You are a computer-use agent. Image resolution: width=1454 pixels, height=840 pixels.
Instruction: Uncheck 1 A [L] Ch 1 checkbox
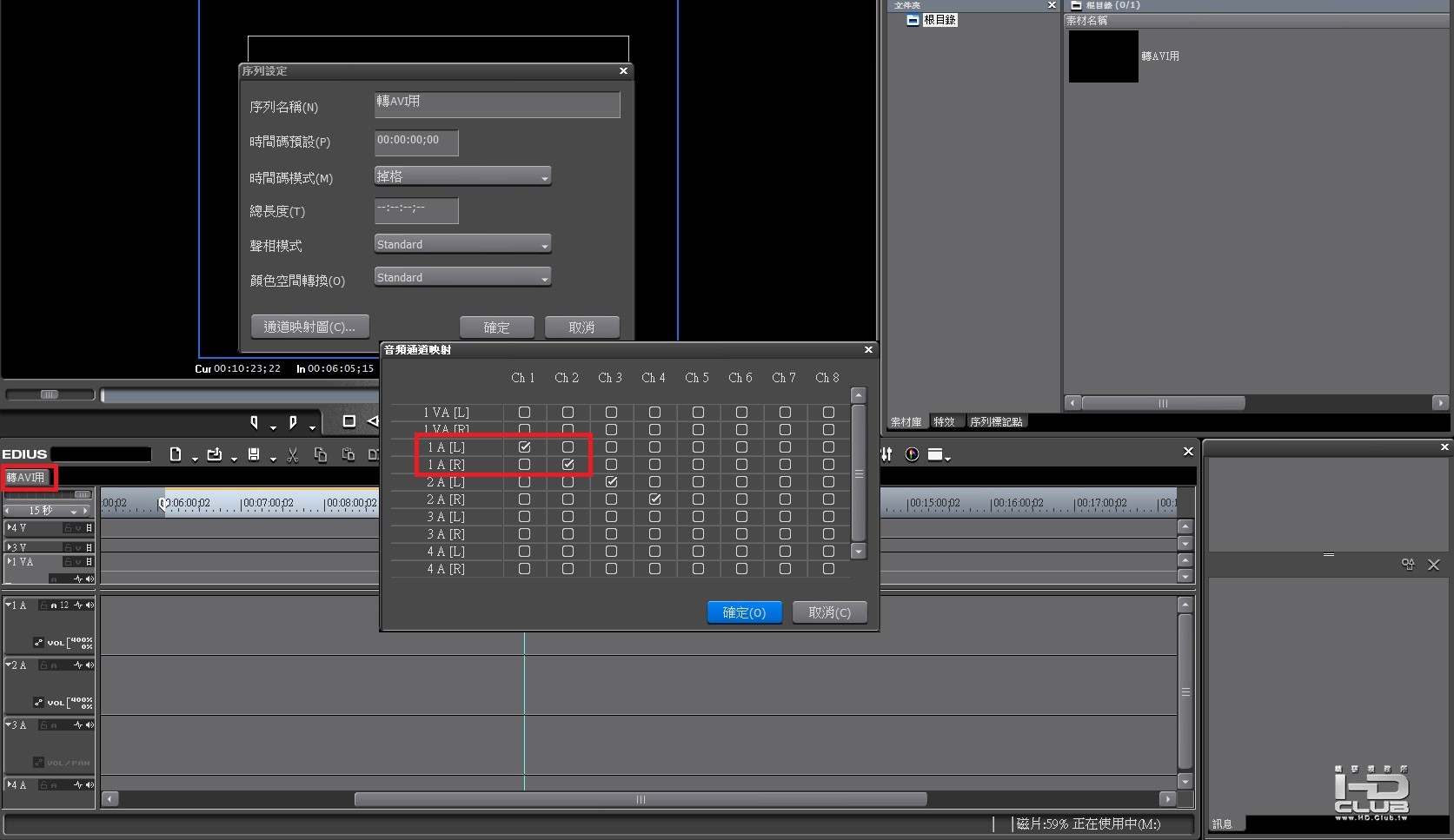point(524,446)
